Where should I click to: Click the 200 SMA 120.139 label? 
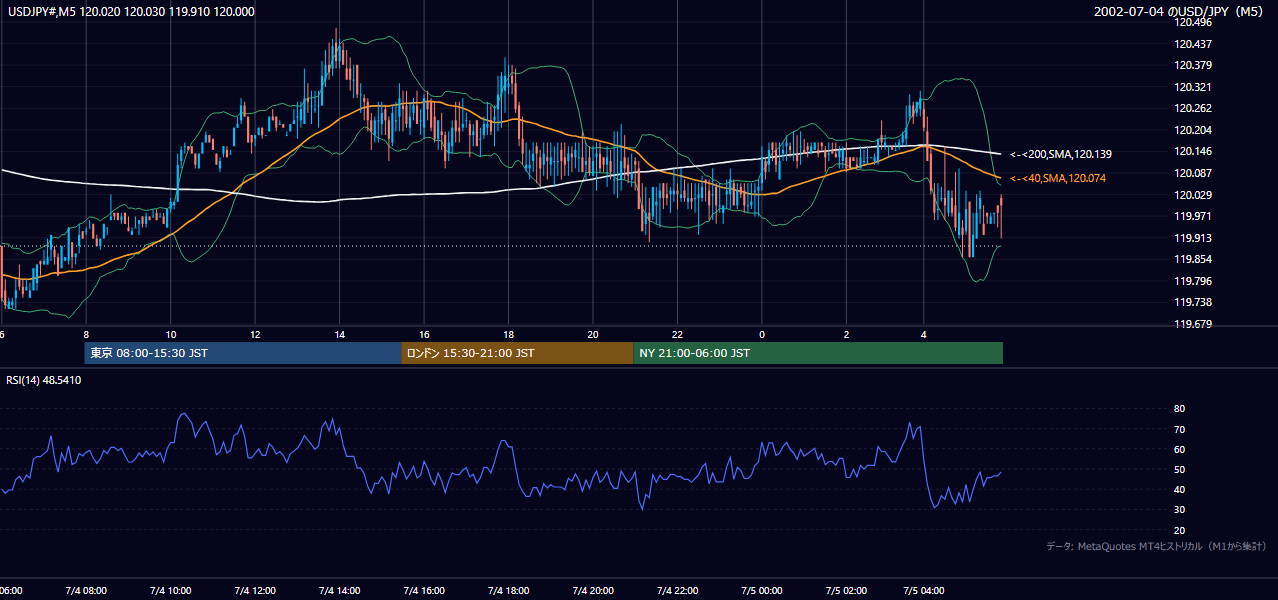[x=1060, y=154]
